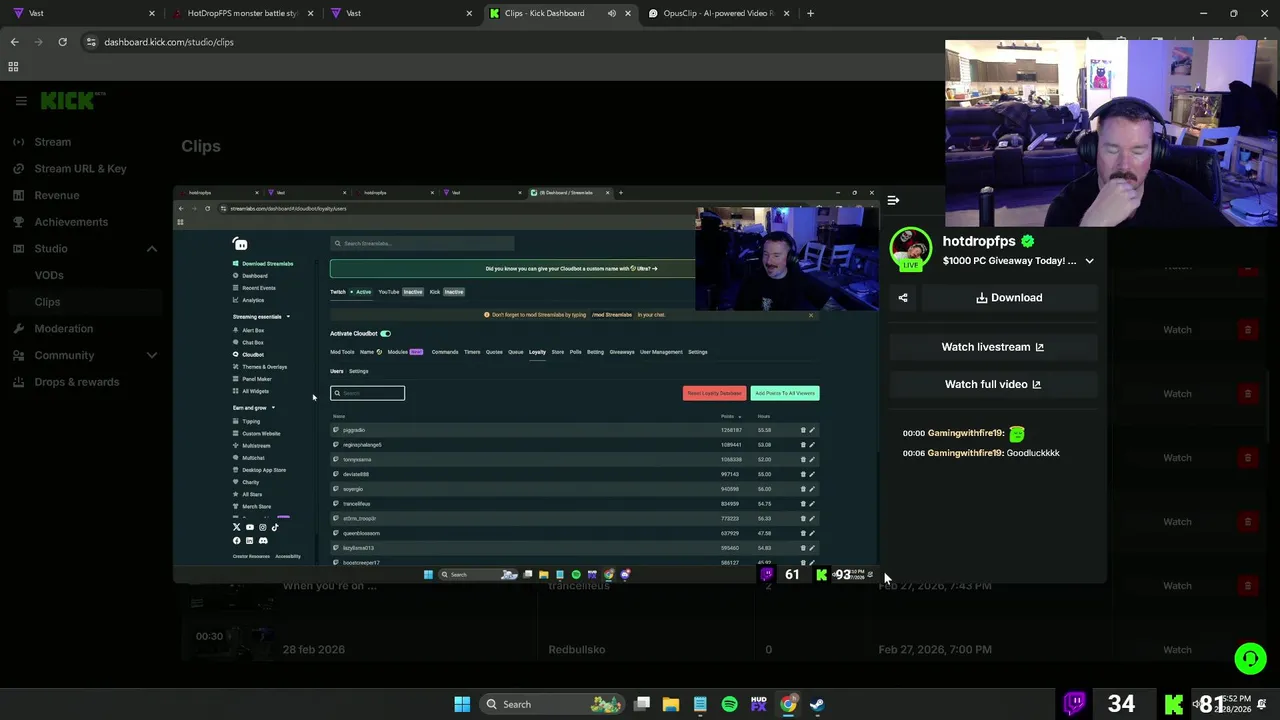
Task: Switch to the OpusClip browser tab
Action: click(x=718, y=13)
